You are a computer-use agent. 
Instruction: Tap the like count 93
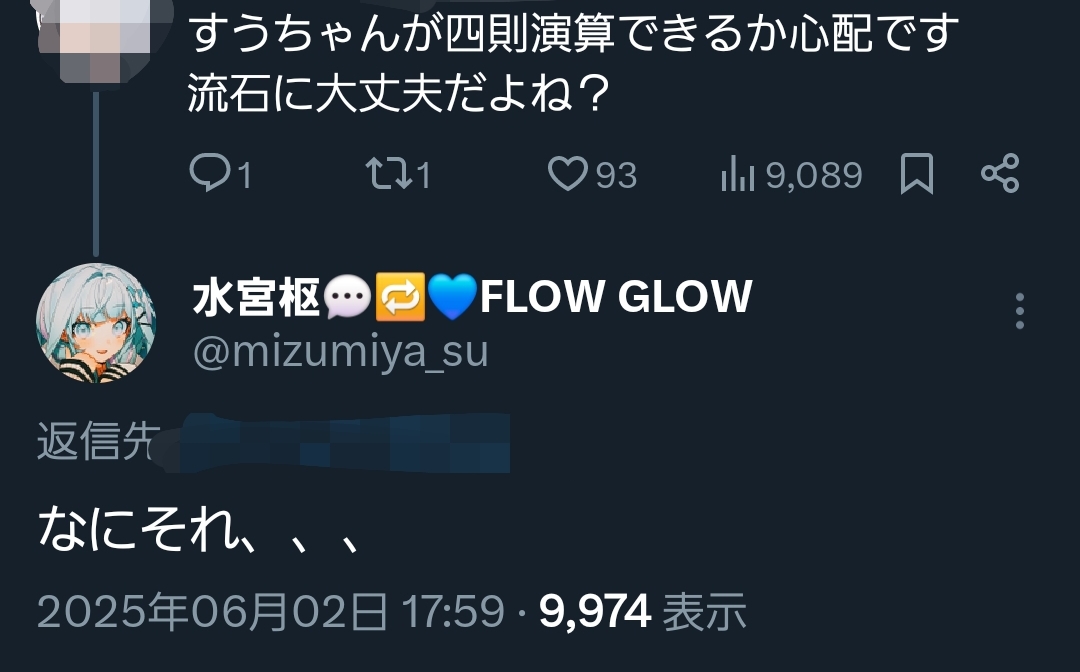(616, 175)
